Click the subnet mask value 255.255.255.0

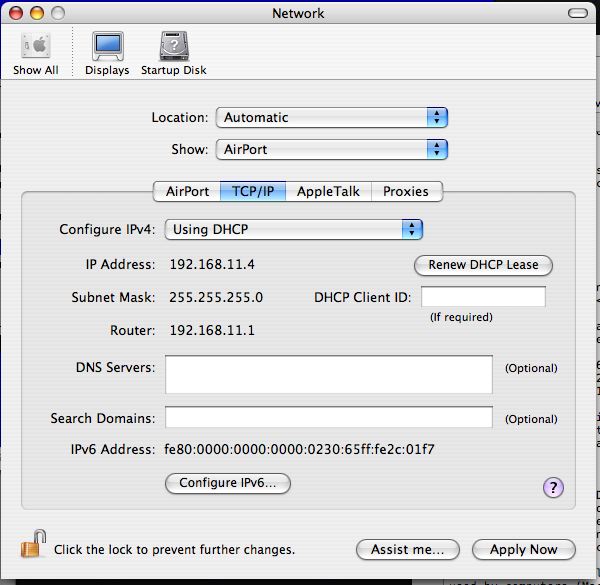tap(216, 297)
